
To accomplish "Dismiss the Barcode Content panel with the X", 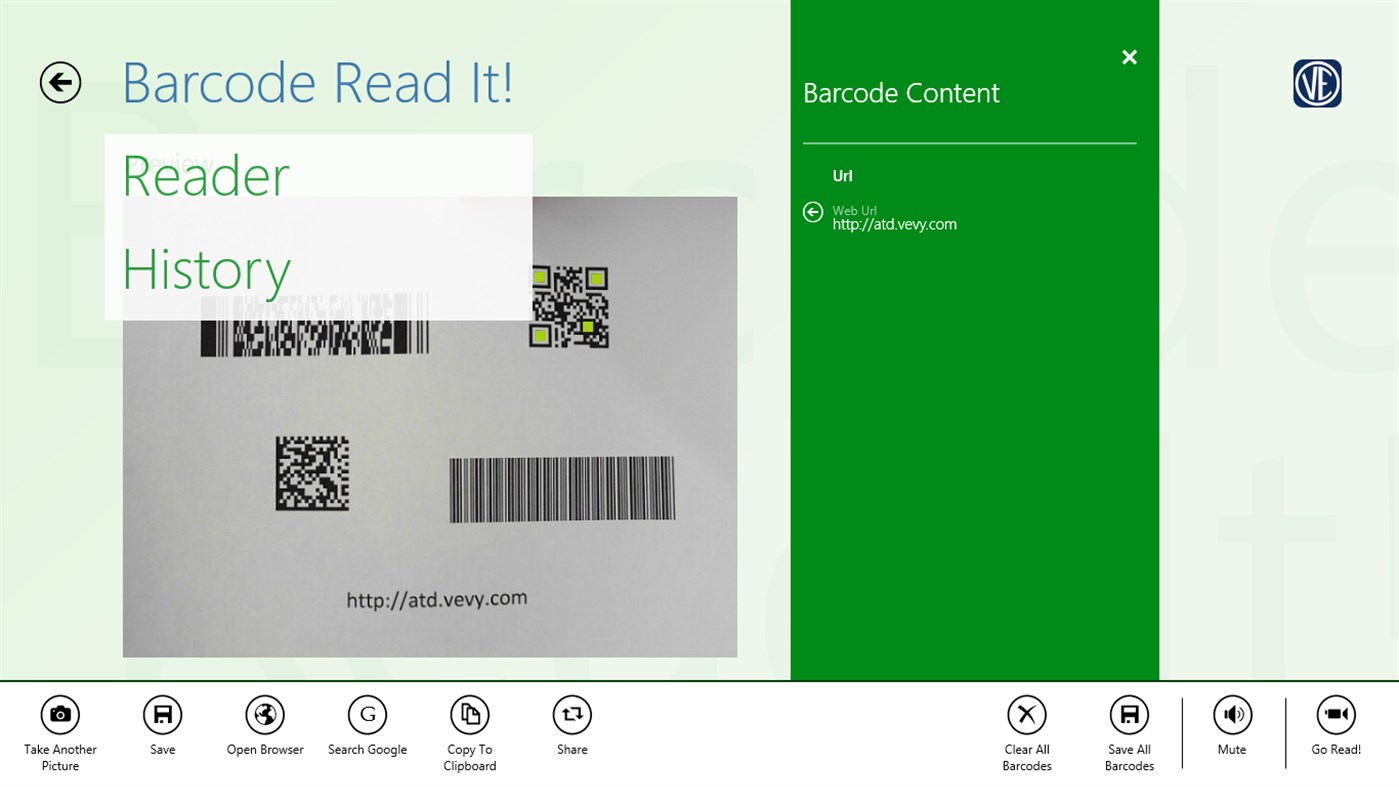I will 1129,57.
